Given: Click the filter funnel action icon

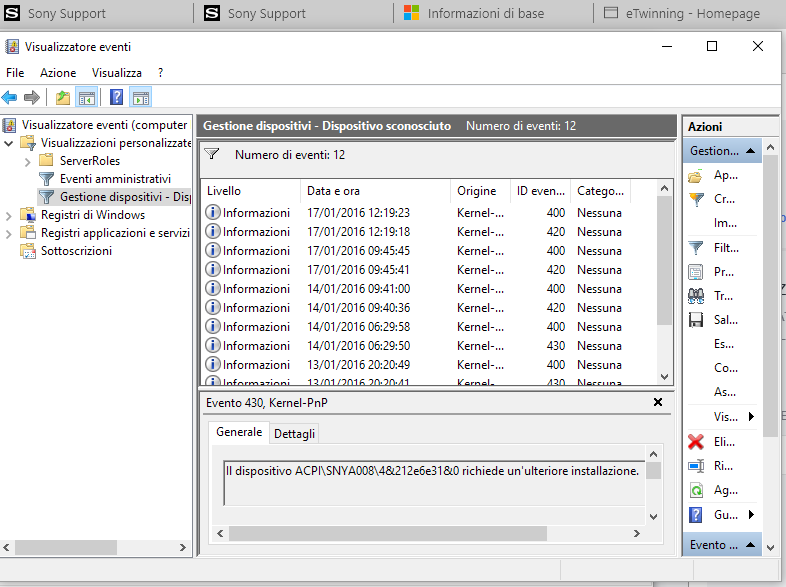Looking at the screenshot, I should (x=696, y=247).
